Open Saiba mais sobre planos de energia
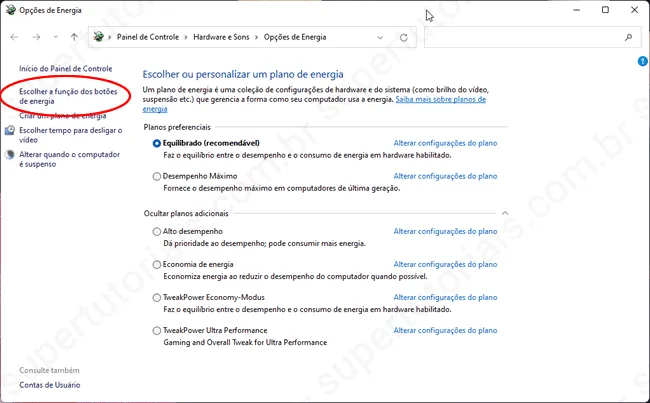Screen dimensions: 650x403 point(440,100)
